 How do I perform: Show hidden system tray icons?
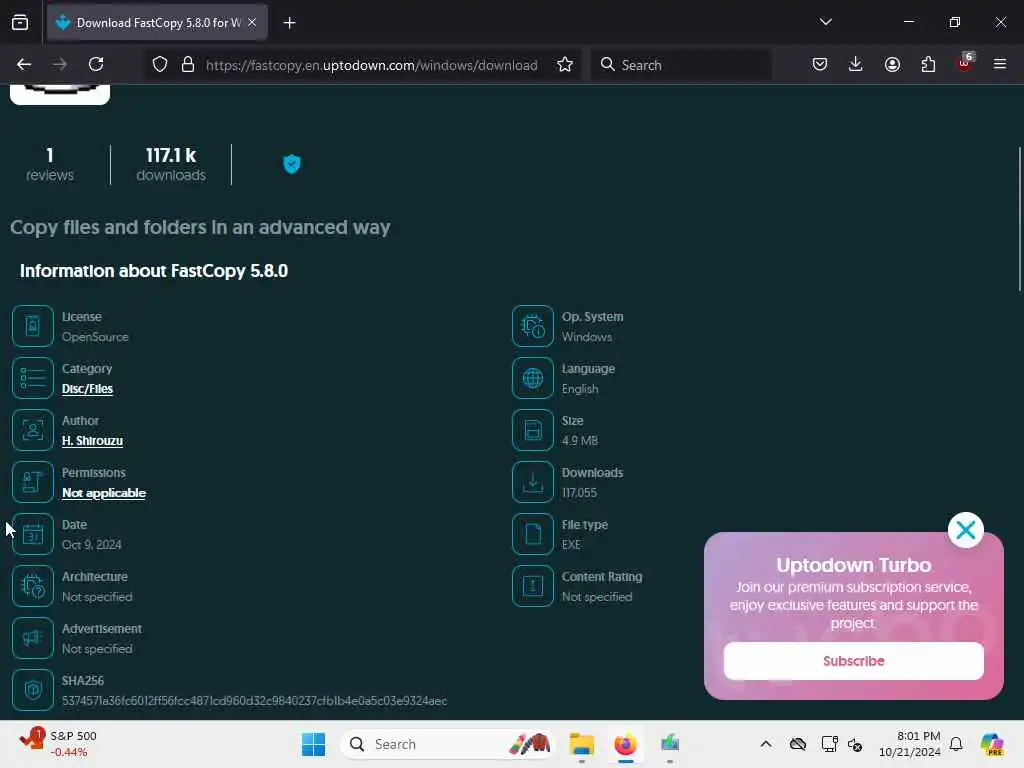click(766, 744)
